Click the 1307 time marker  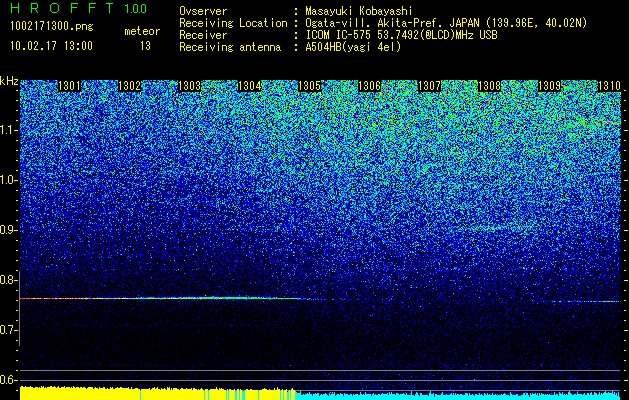(x=429, y=86)
